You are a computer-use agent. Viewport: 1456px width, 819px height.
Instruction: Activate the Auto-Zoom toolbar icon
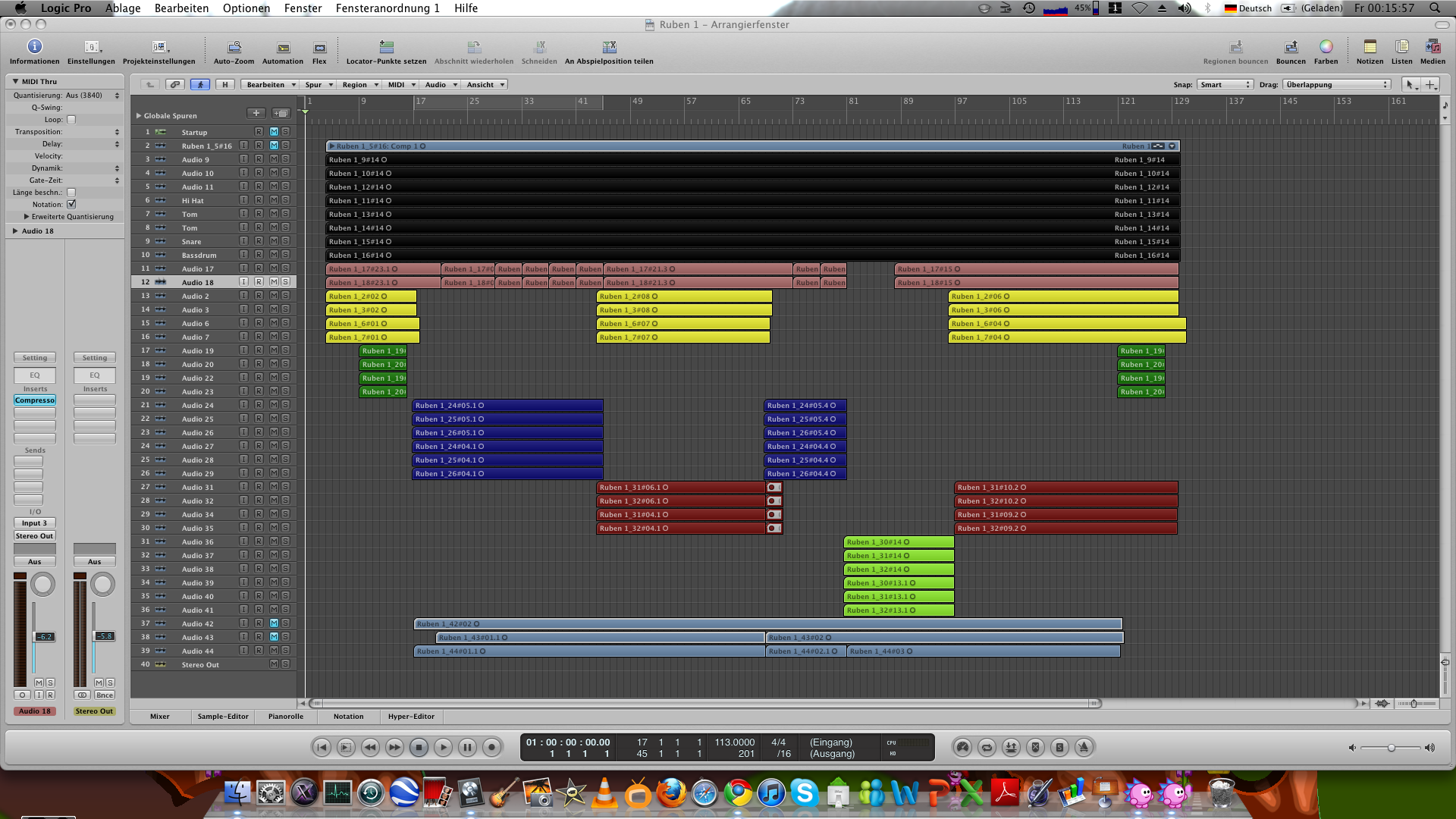tap(234, 47)
